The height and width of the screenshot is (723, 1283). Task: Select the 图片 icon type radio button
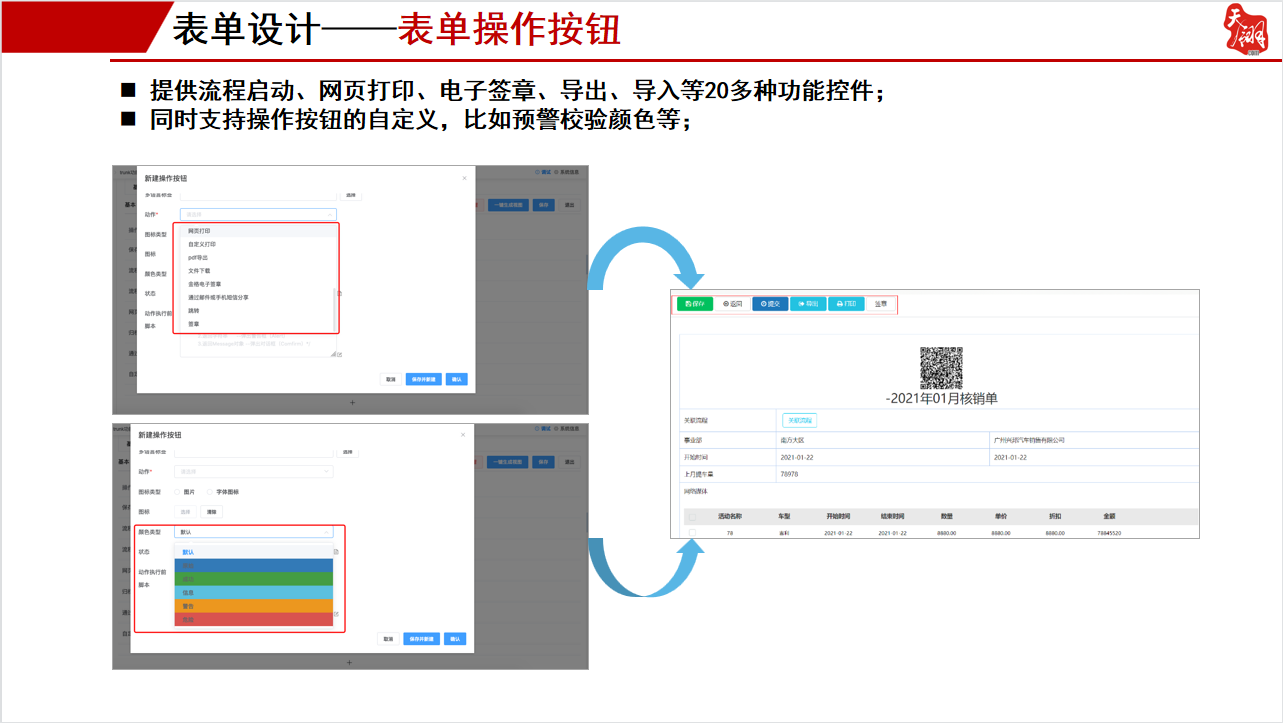[176, 491]
